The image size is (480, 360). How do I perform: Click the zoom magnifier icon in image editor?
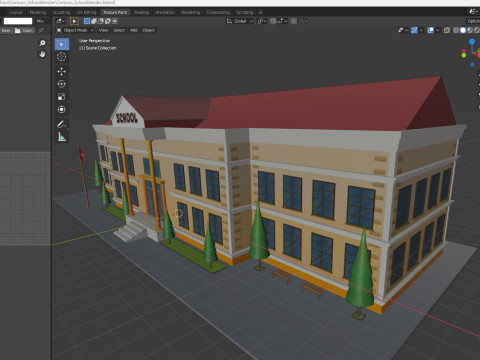point(42,43)
